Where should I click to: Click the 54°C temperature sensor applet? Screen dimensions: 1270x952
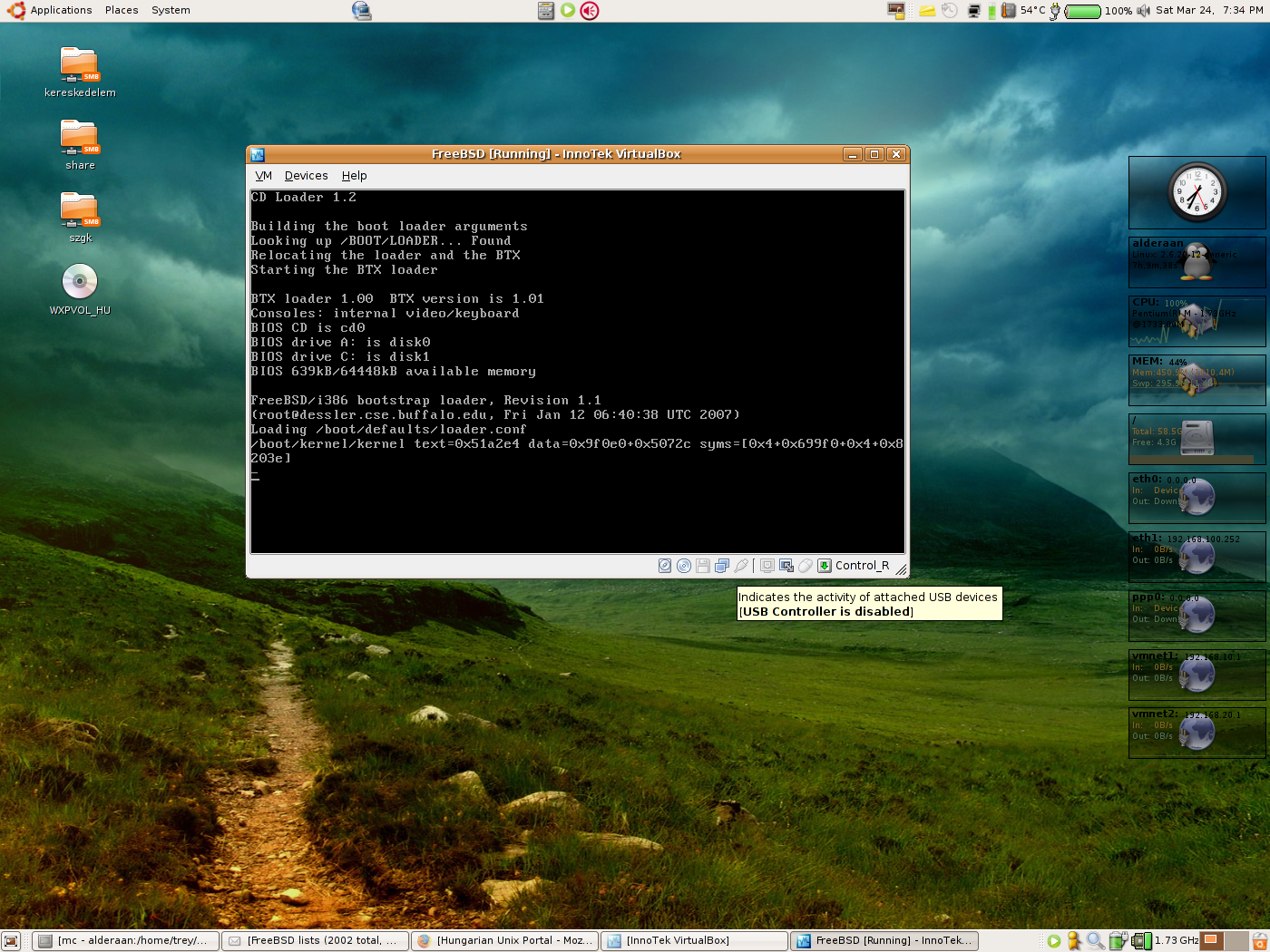(x=1023, y=11)
